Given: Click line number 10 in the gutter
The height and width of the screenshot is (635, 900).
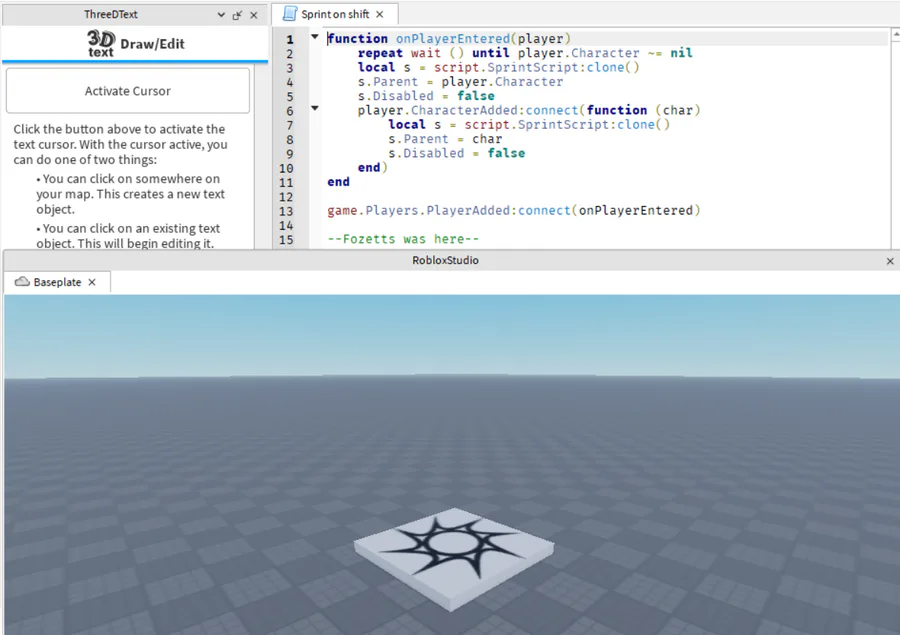Looking at the screenshot, I should point(286,168).
